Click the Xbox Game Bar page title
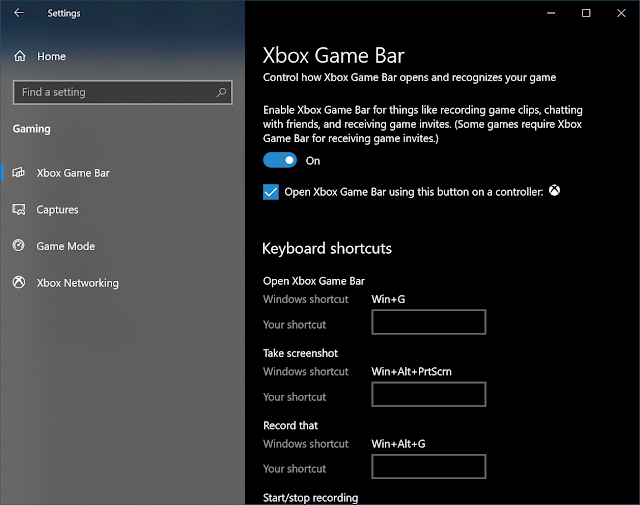 pos(333,56)
